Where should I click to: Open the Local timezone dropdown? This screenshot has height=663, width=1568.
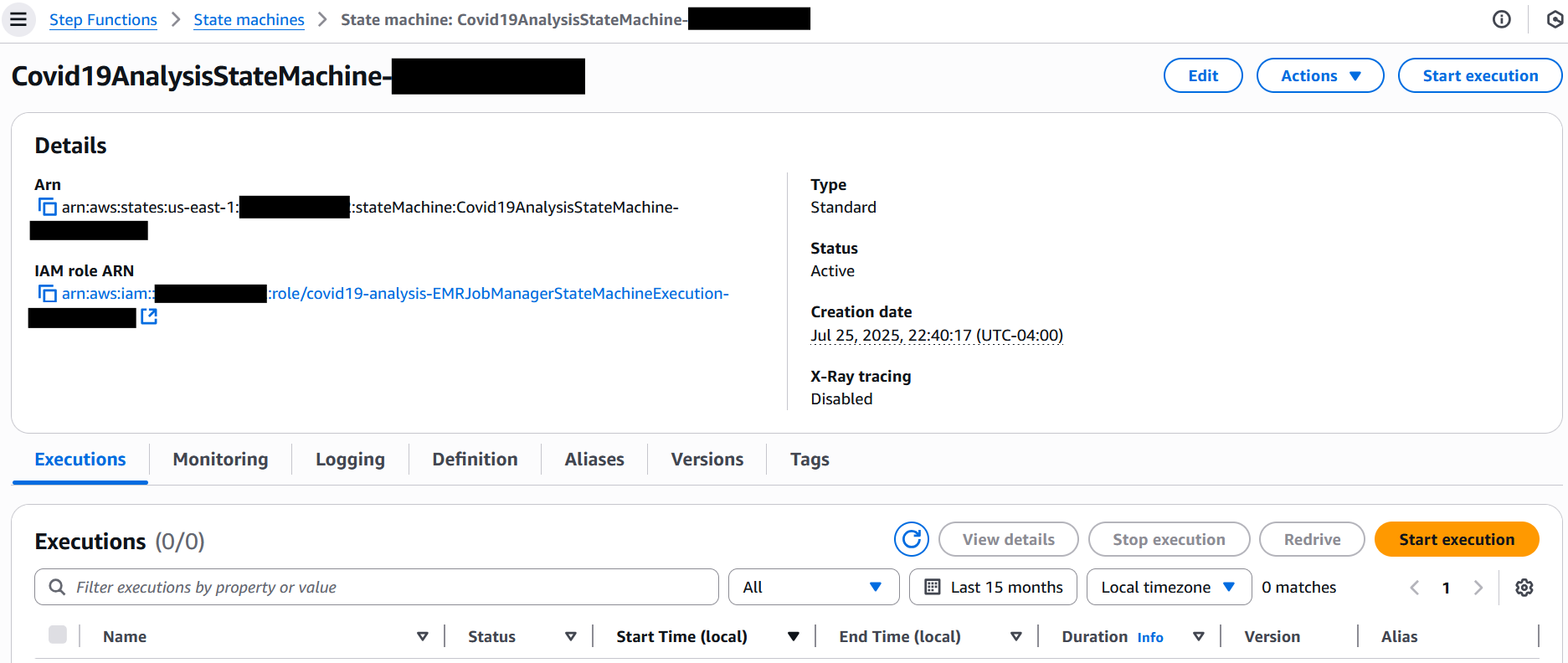(x=1169, y=587)
